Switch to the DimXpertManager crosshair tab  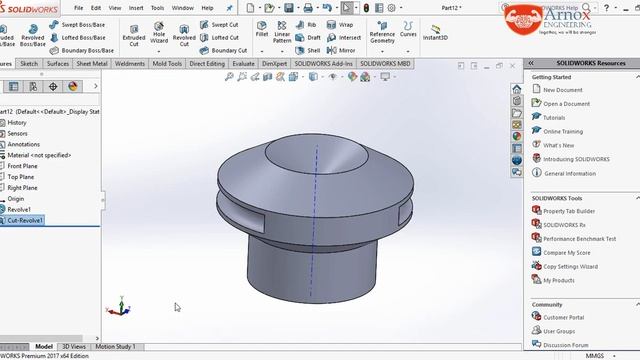(x=53, y=86)
